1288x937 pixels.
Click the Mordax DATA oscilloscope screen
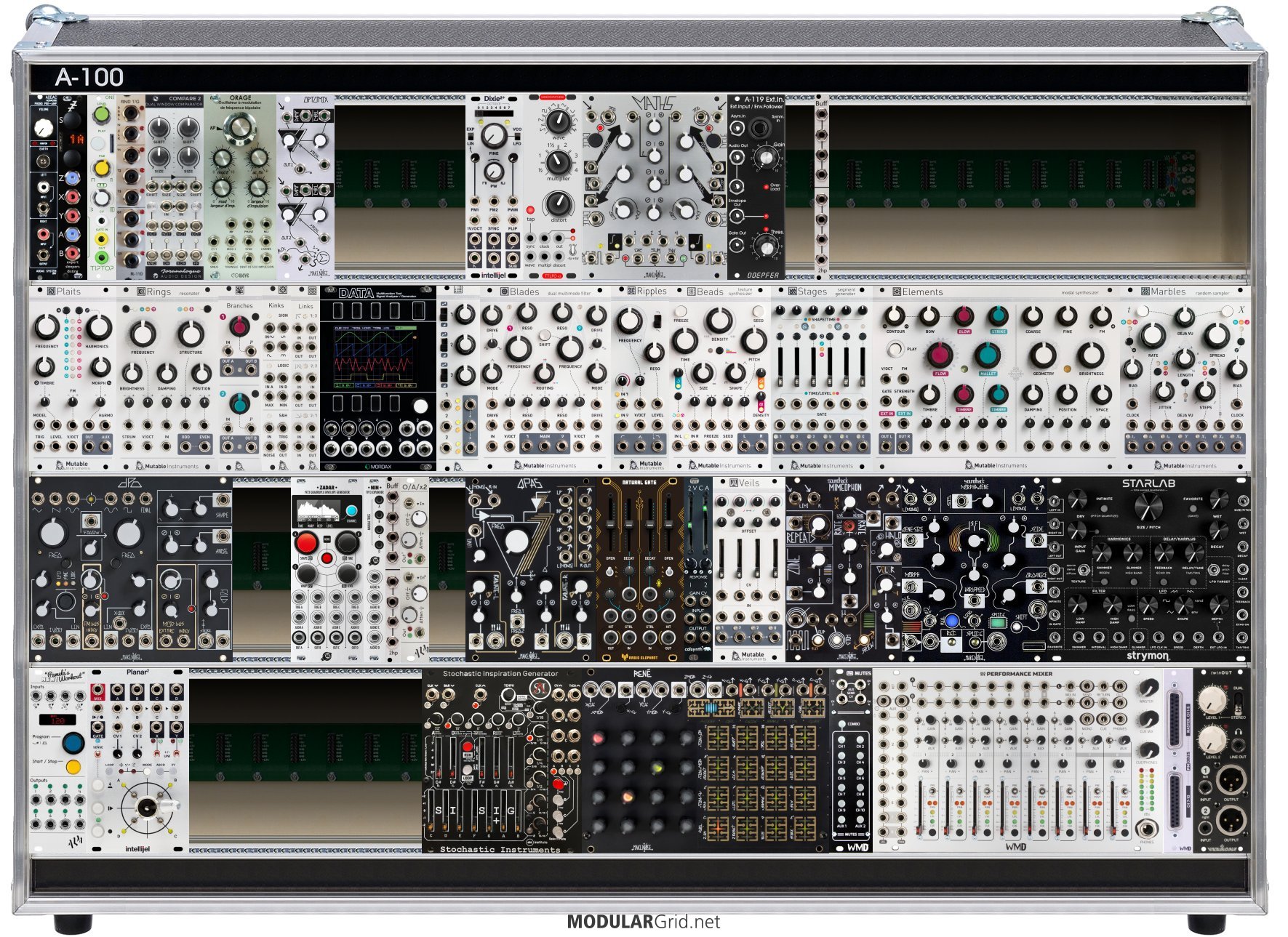pyautogui.click(x=375, y=357)
